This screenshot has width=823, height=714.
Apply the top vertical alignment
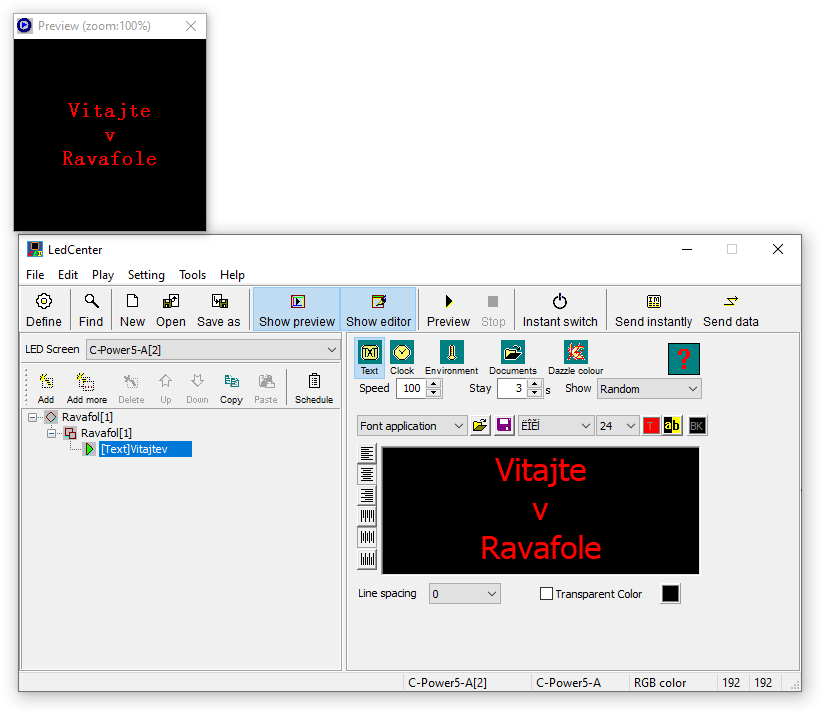367,516
